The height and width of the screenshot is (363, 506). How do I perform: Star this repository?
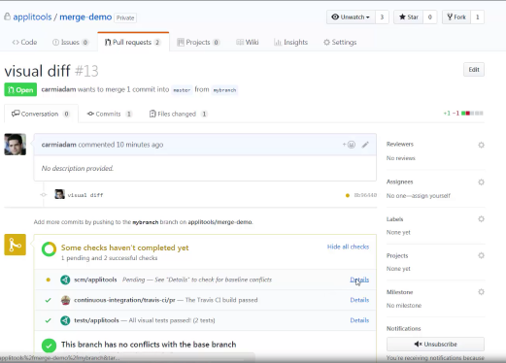click(408, 17)
